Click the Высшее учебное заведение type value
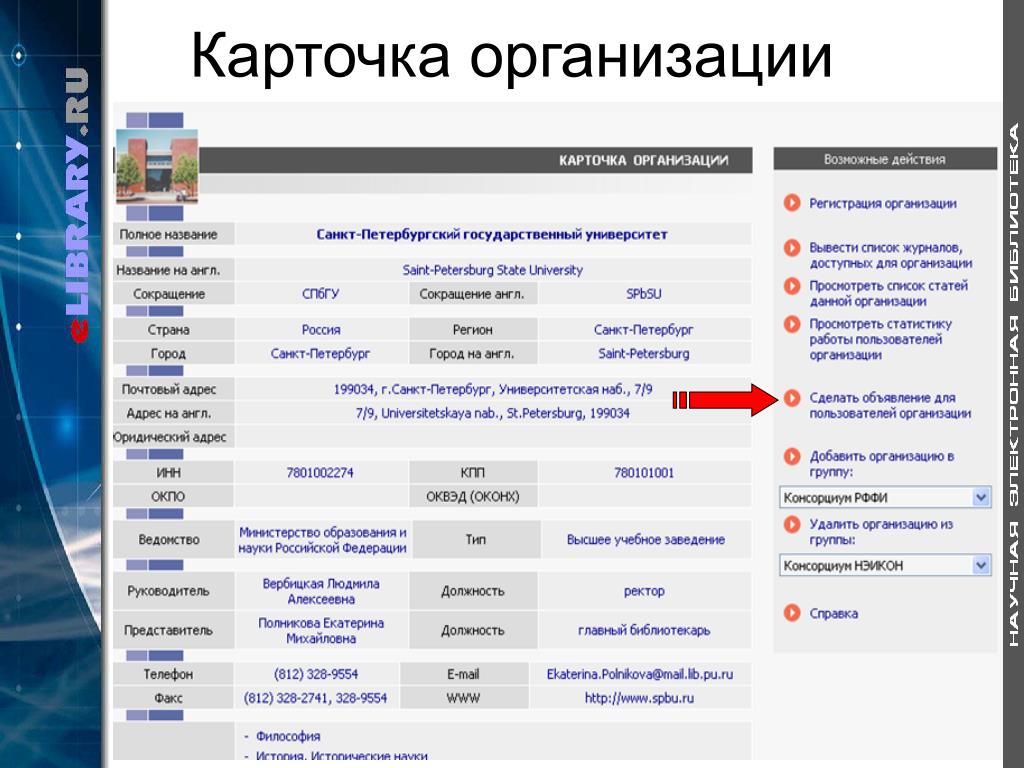Image resolution: width=1024 pixels, height=768 pixels. [x=645, y=540]
